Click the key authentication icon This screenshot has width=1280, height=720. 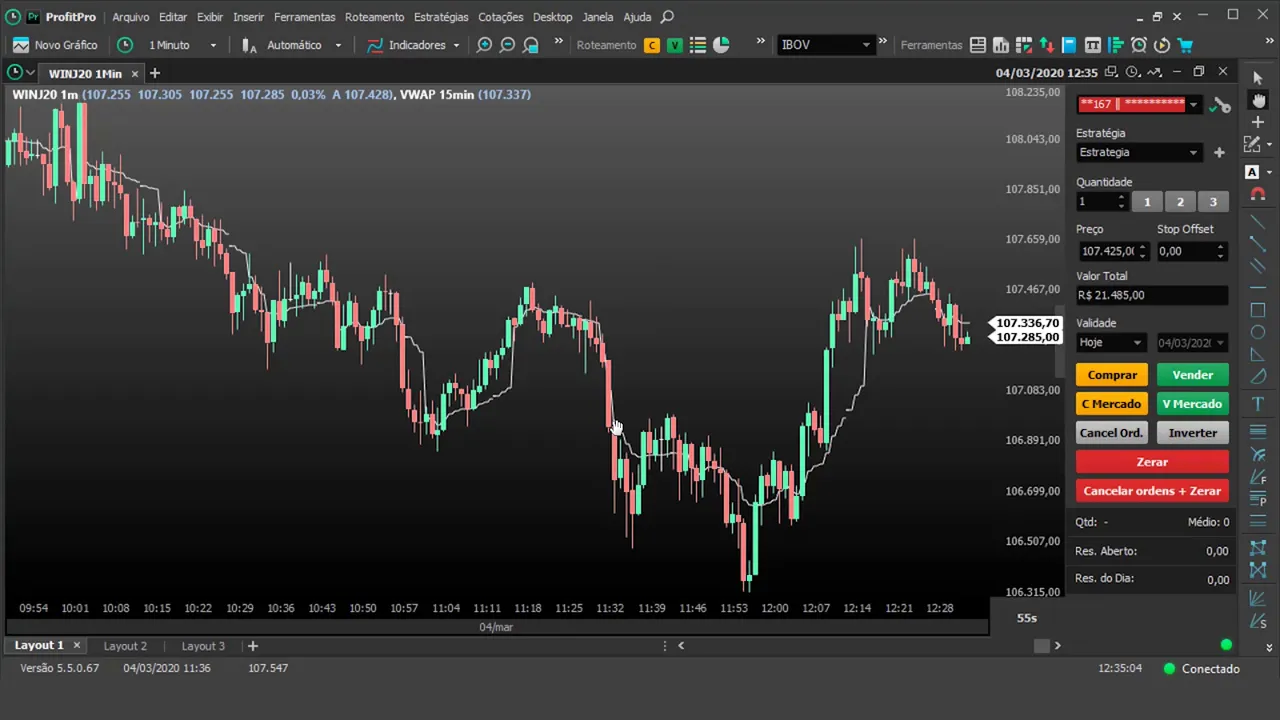point(1220,105)
